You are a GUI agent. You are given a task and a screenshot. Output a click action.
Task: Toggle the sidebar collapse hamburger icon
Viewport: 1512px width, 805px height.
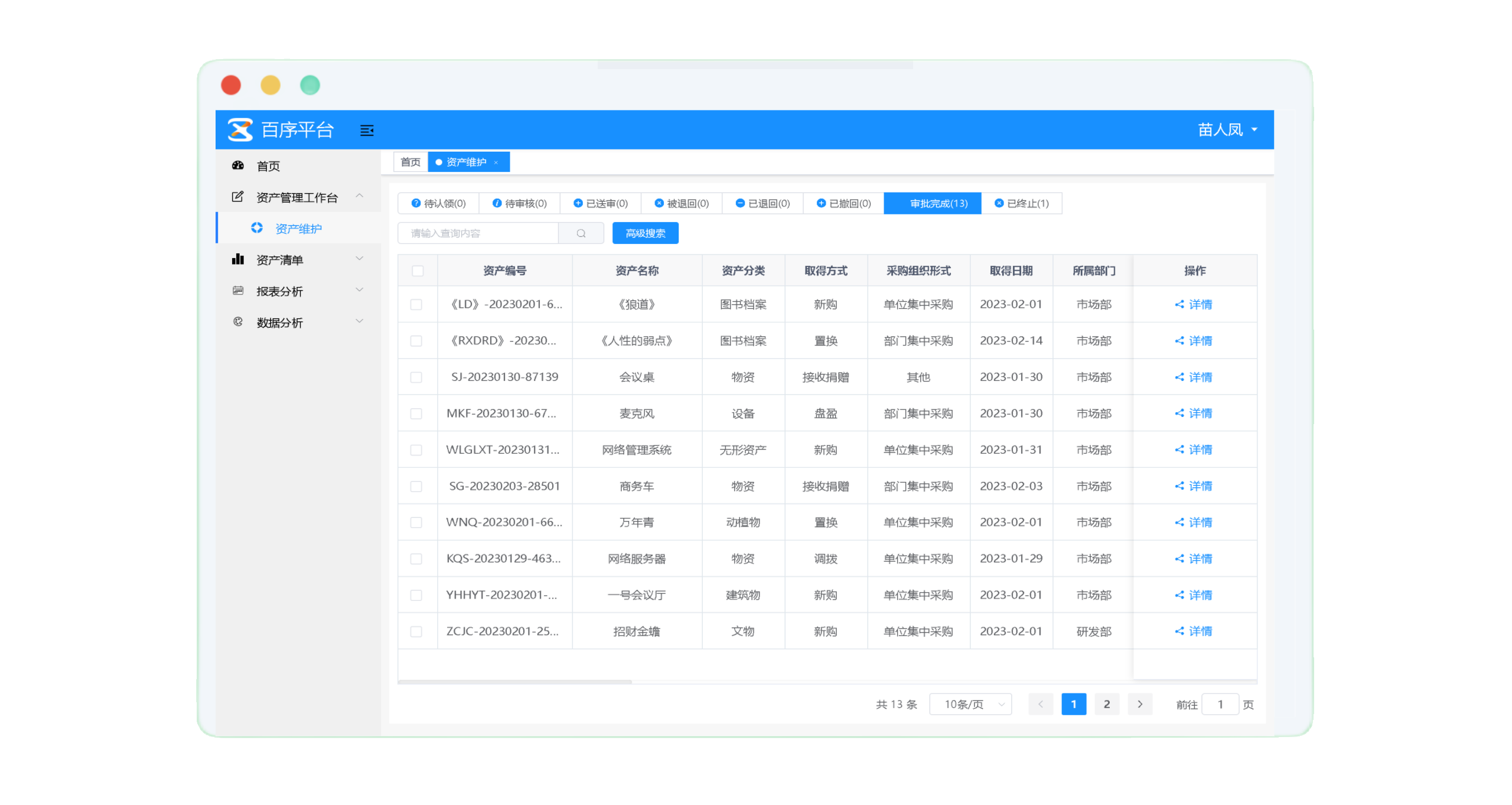[366, 130]
